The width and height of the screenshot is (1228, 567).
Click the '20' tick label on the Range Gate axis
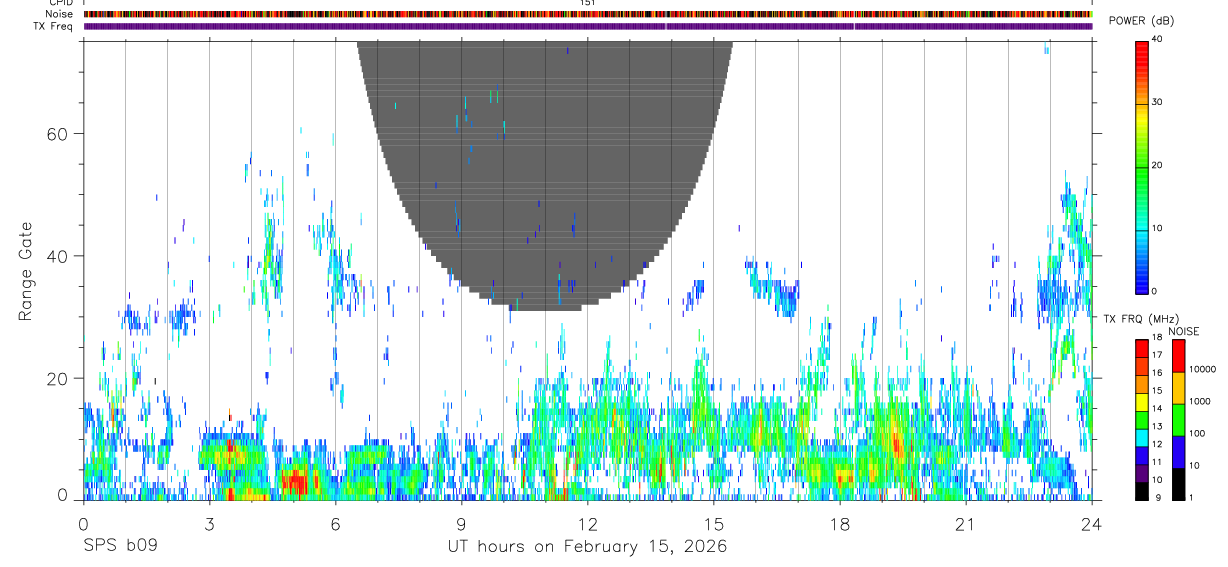click(x=58, y=379)
